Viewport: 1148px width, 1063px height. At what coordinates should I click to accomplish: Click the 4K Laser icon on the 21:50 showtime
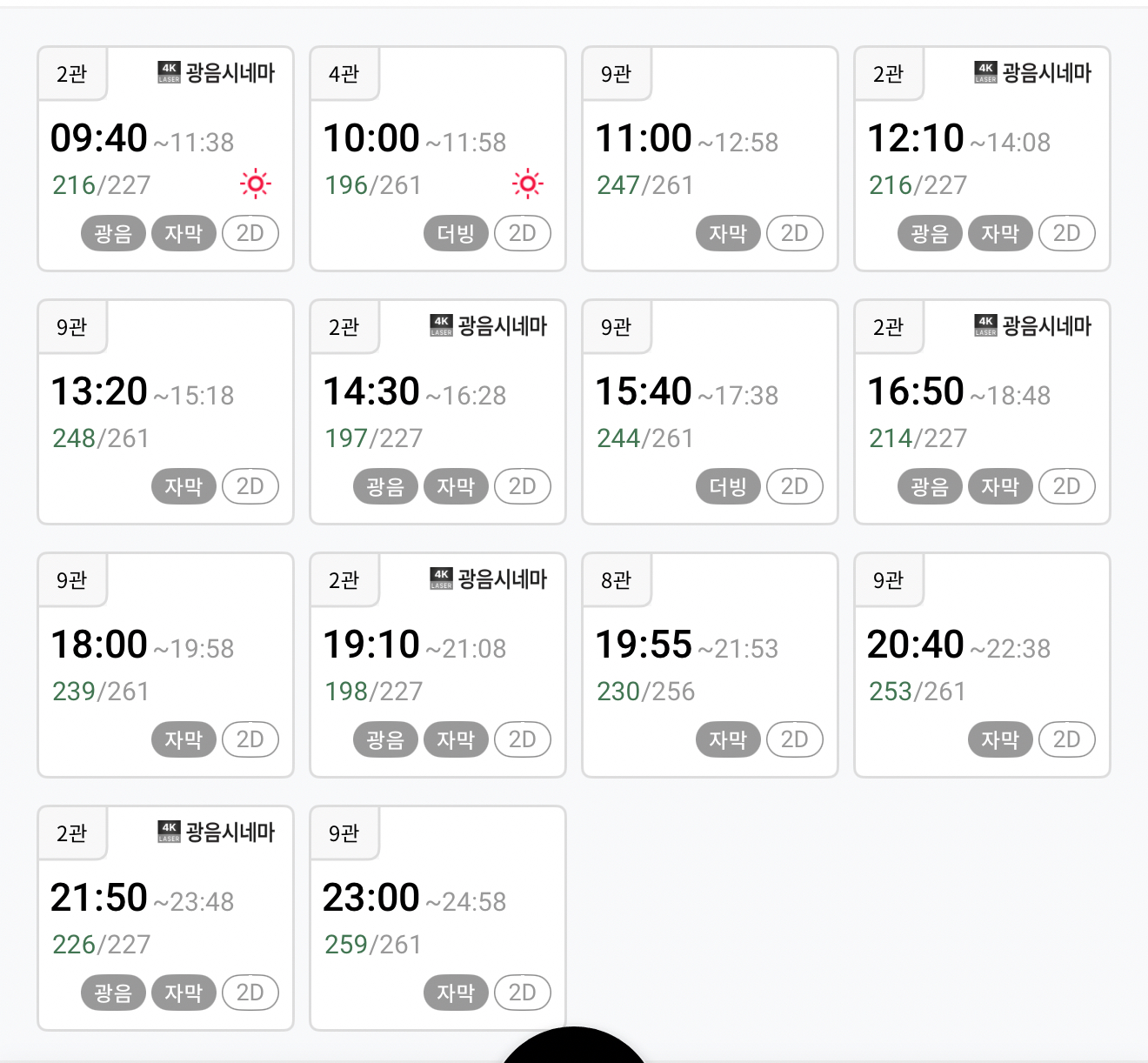[169, 832]
